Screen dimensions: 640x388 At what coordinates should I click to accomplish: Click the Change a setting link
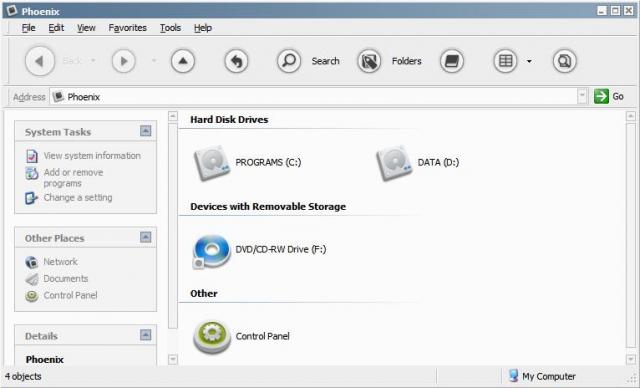point(78,197)
